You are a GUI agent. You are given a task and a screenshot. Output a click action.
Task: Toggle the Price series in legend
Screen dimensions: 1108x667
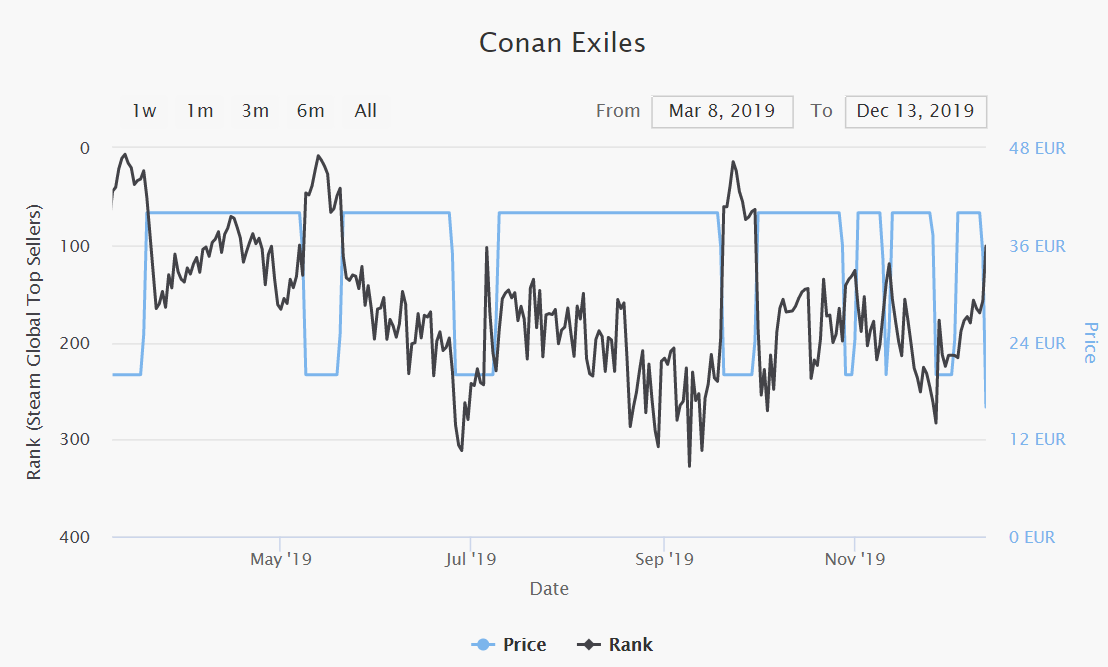pyautogui.click(x=524, y=645)
